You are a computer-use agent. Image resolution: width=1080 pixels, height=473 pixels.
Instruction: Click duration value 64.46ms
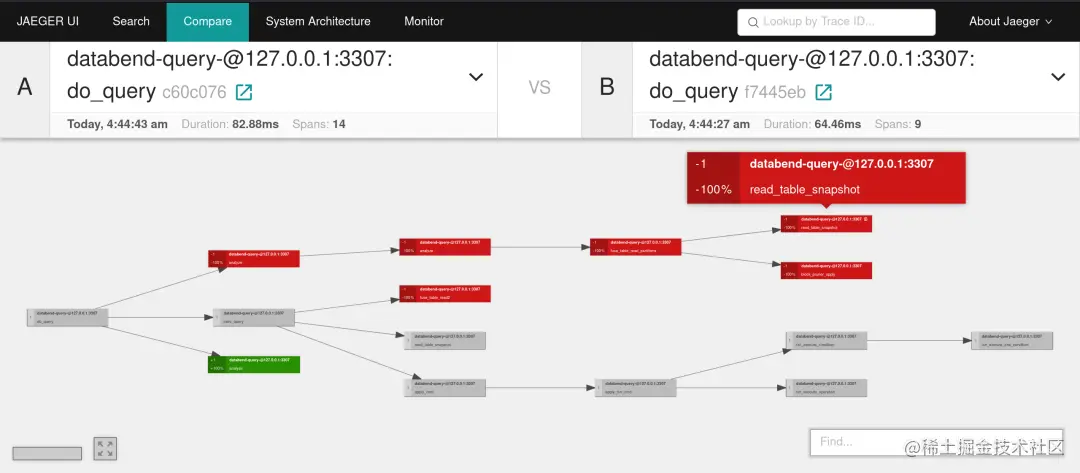click(838, 125)
